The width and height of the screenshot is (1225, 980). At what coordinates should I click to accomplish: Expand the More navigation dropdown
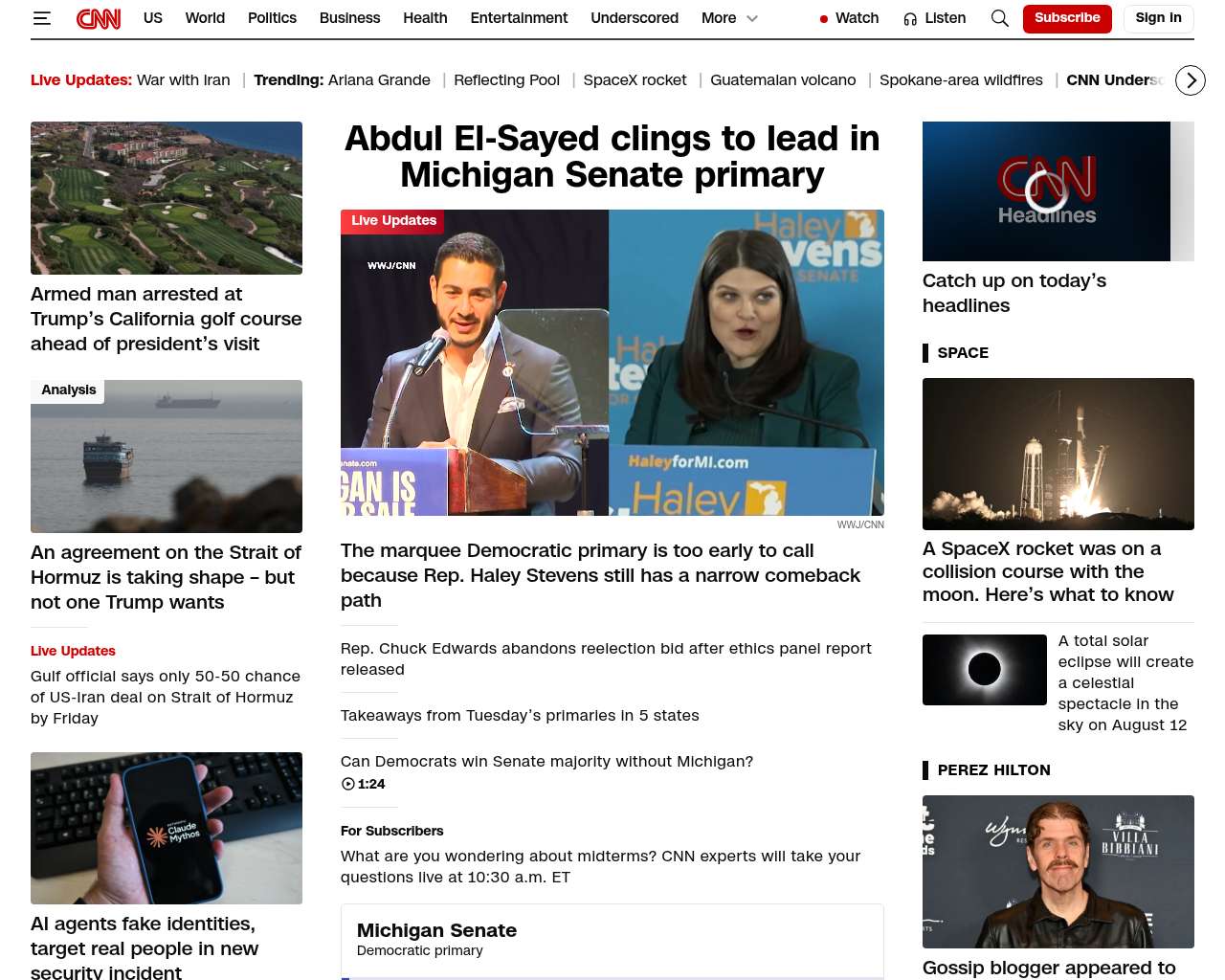729,18
